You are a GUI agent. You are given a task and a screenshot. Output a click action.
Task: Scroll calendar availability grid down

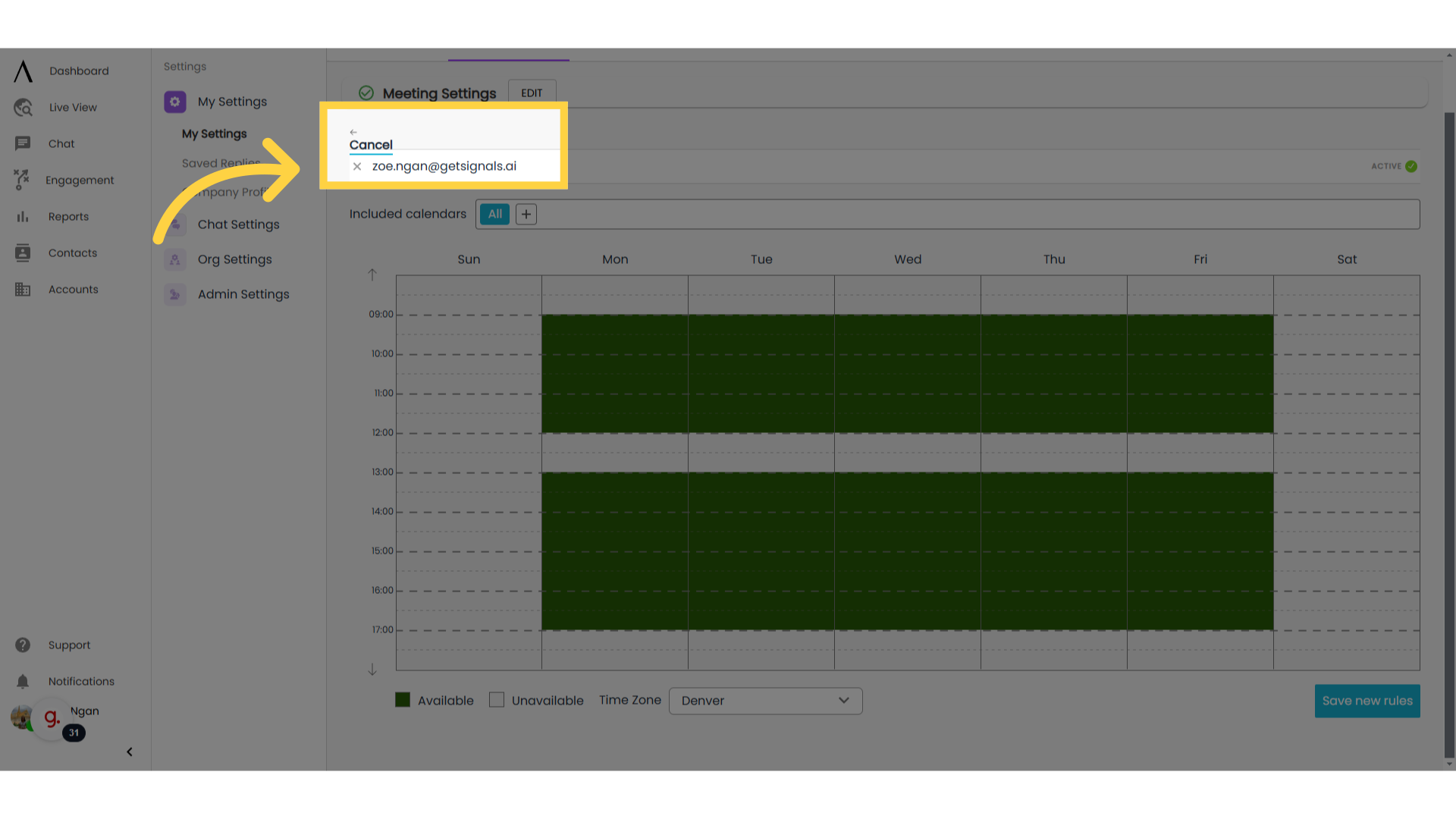point(372,669)
